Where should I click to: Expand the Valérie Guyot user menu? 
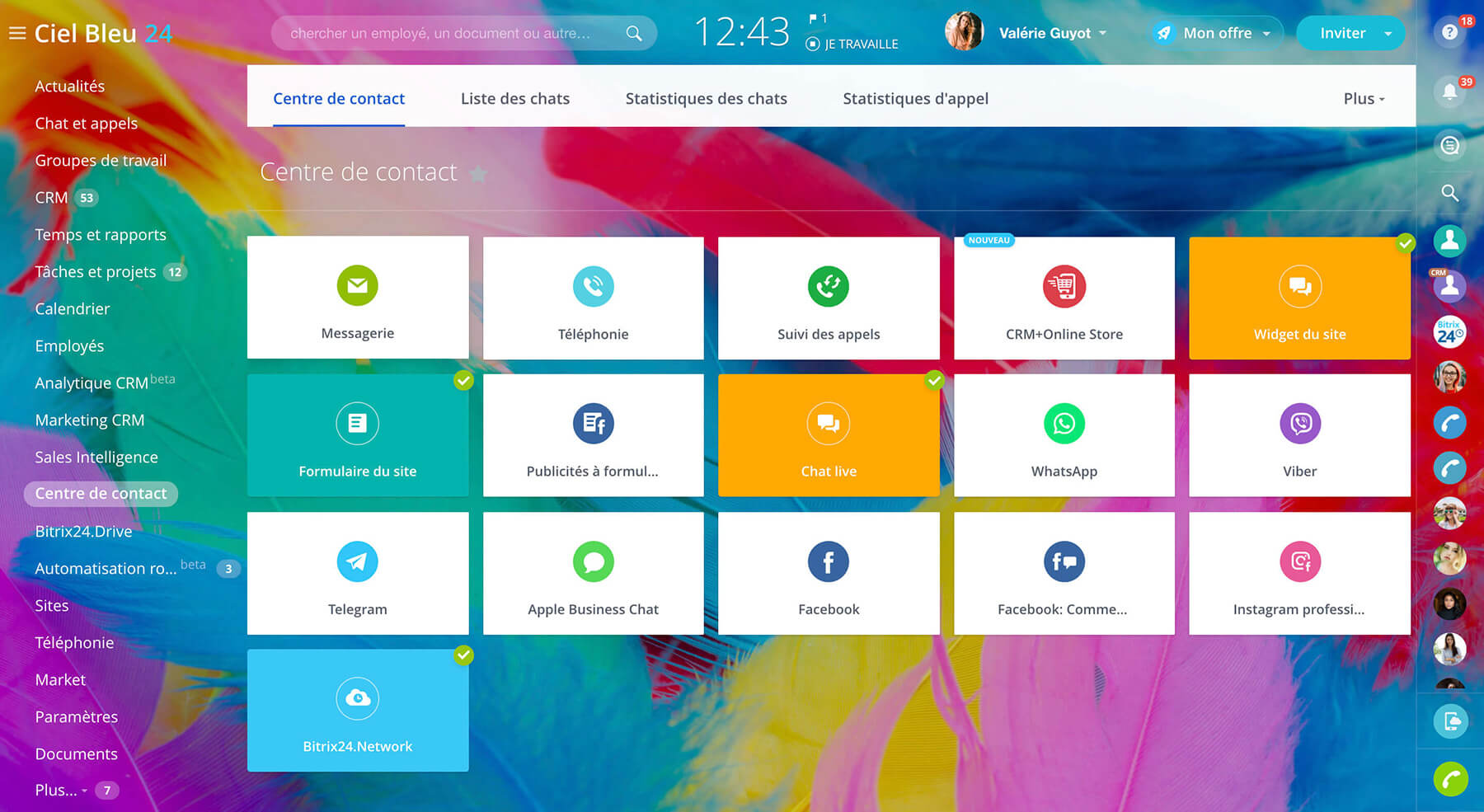1053,33
